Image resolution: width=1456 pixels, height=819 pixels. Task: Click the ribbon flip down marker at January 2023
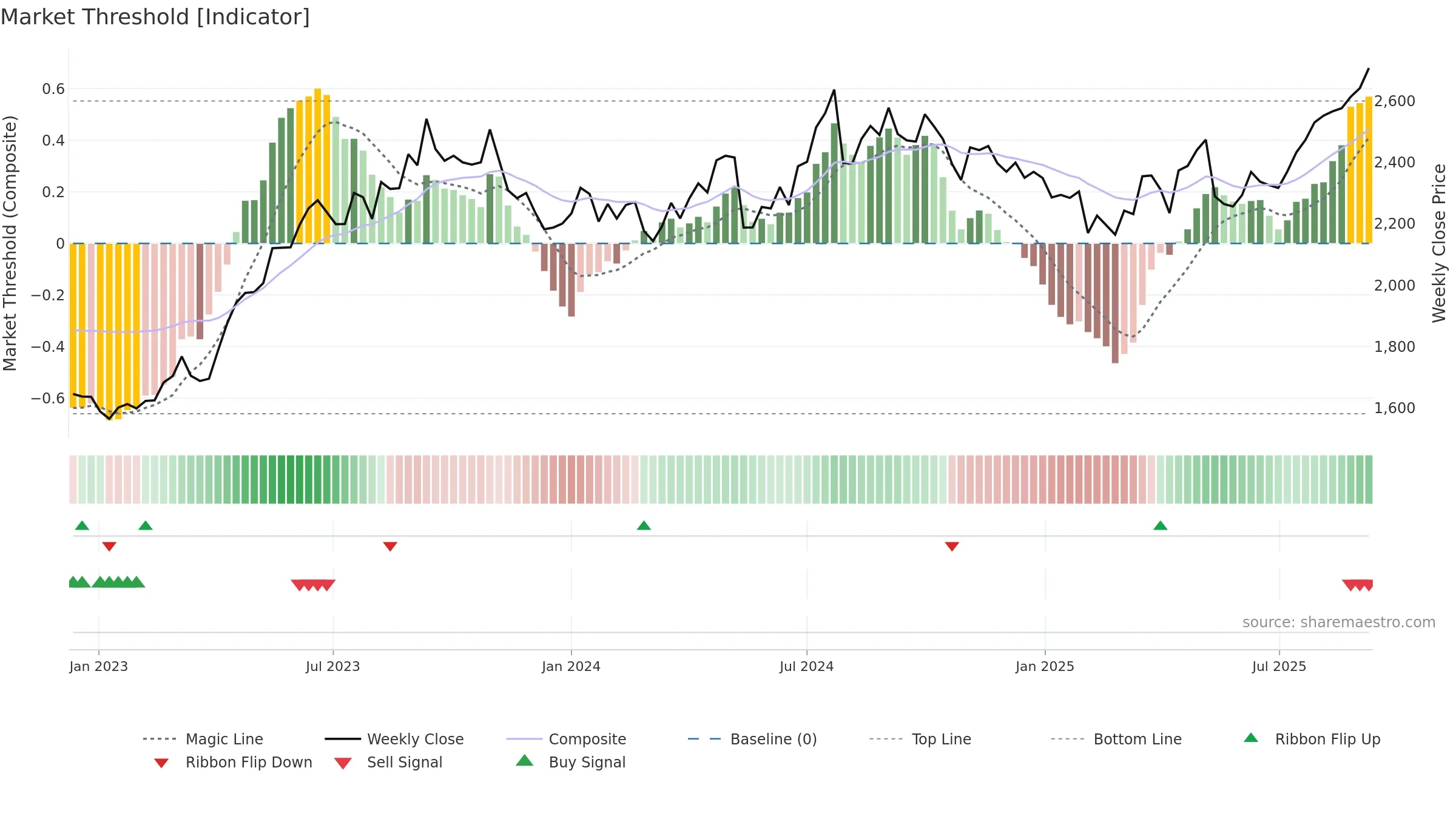pos(109,547)
